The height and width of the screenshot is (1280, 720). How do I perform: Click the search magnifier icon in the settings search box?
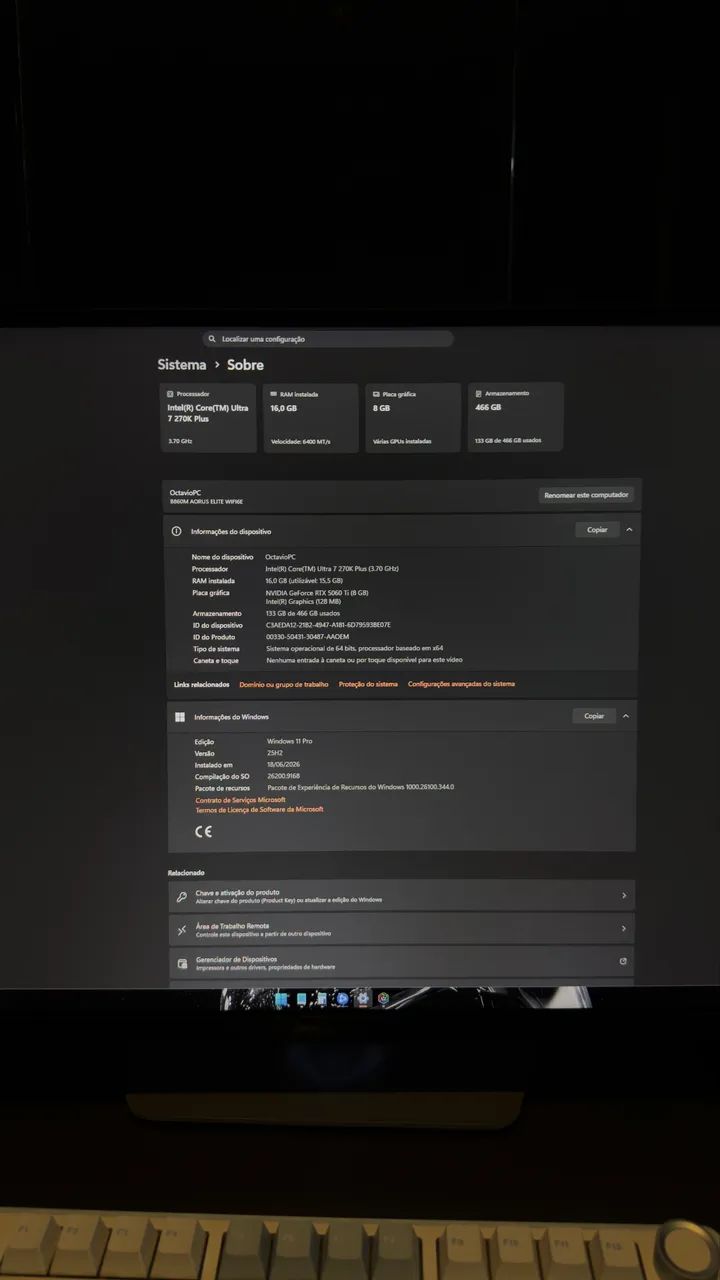point(212,339)
